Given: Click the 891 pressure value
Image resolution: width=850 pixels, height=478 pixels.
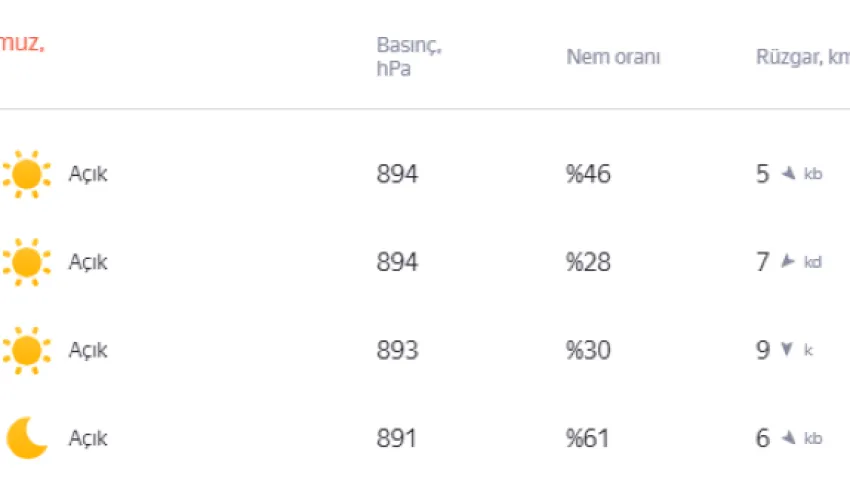Looking at the screenshot, I should 396,438.
